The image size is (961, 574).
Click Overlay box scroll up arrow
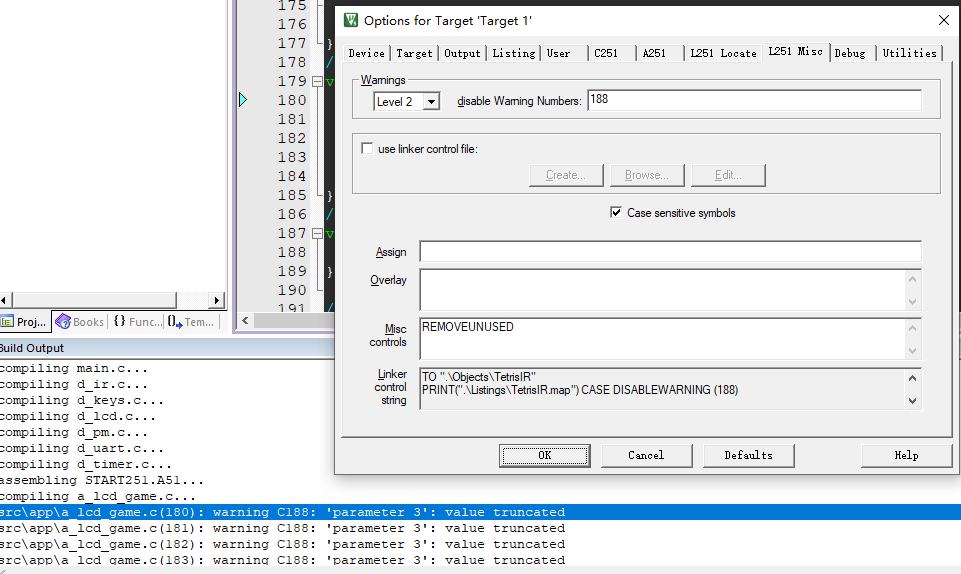913,279
